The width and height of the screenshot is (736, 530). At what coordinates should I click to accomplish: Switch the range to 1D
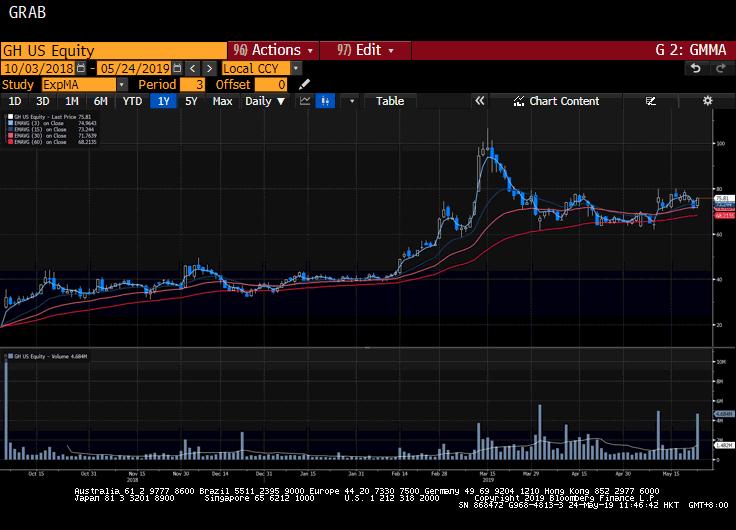click(15, 101)
